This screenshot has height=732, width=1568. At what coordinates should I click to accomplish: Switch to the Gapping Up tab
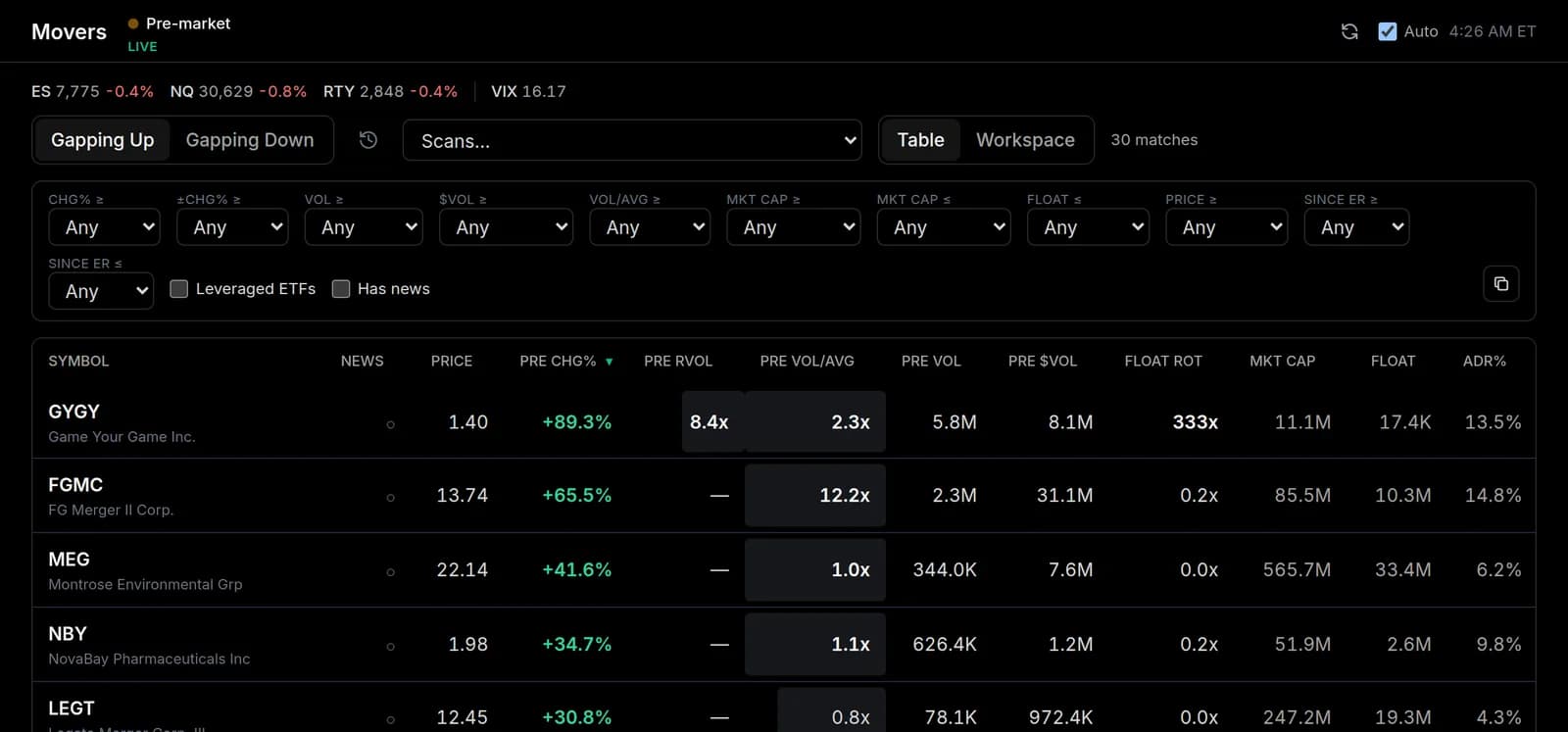pos(103,140)
